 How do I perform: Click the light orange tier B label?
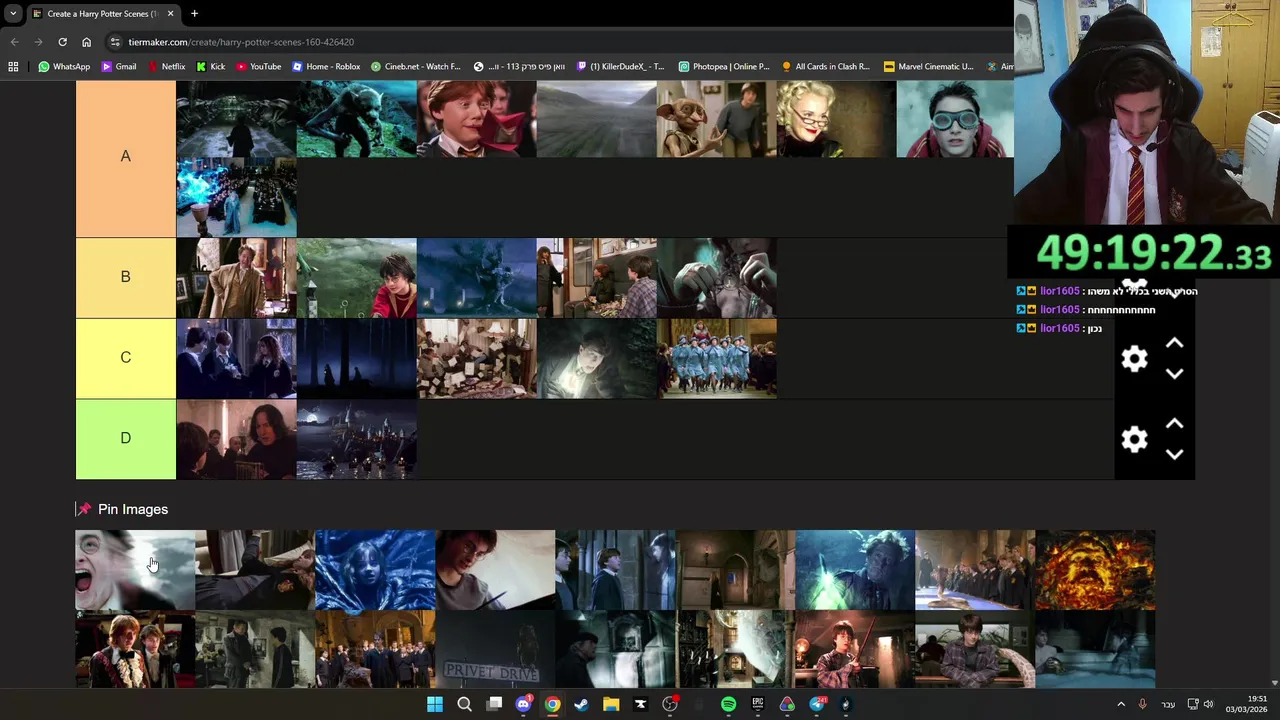tap(126, 277)
